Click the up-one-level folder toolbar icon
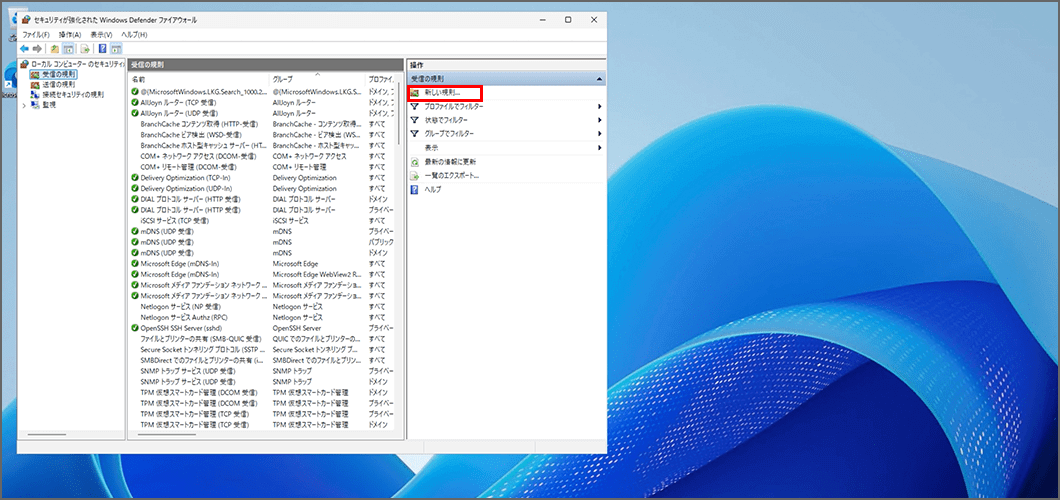The height and width of the screenshot is (500, 1060). pos(55,48)
